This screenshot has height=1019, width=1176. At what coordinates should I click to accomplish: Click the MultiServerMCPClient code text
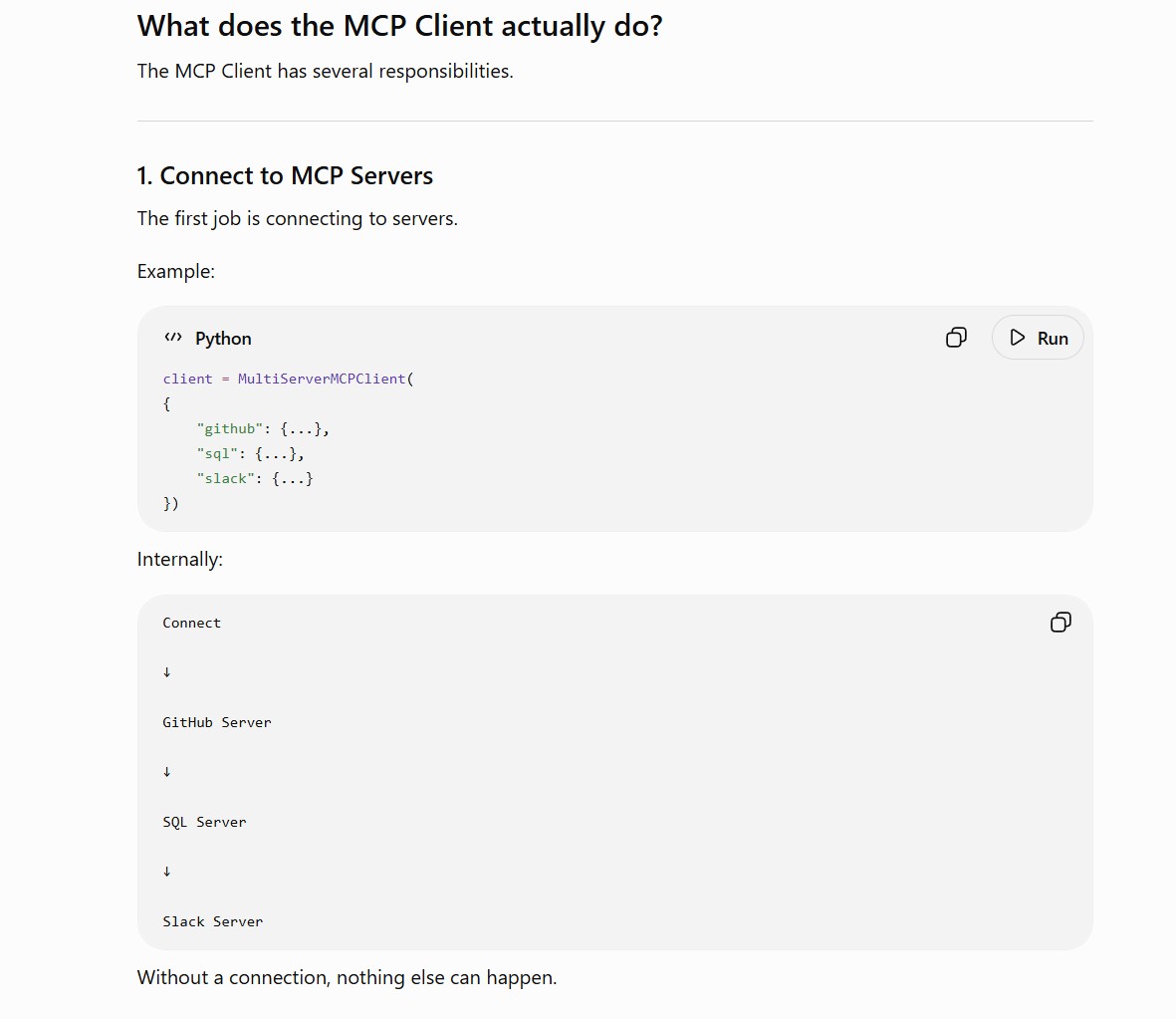tap(322, 379)
